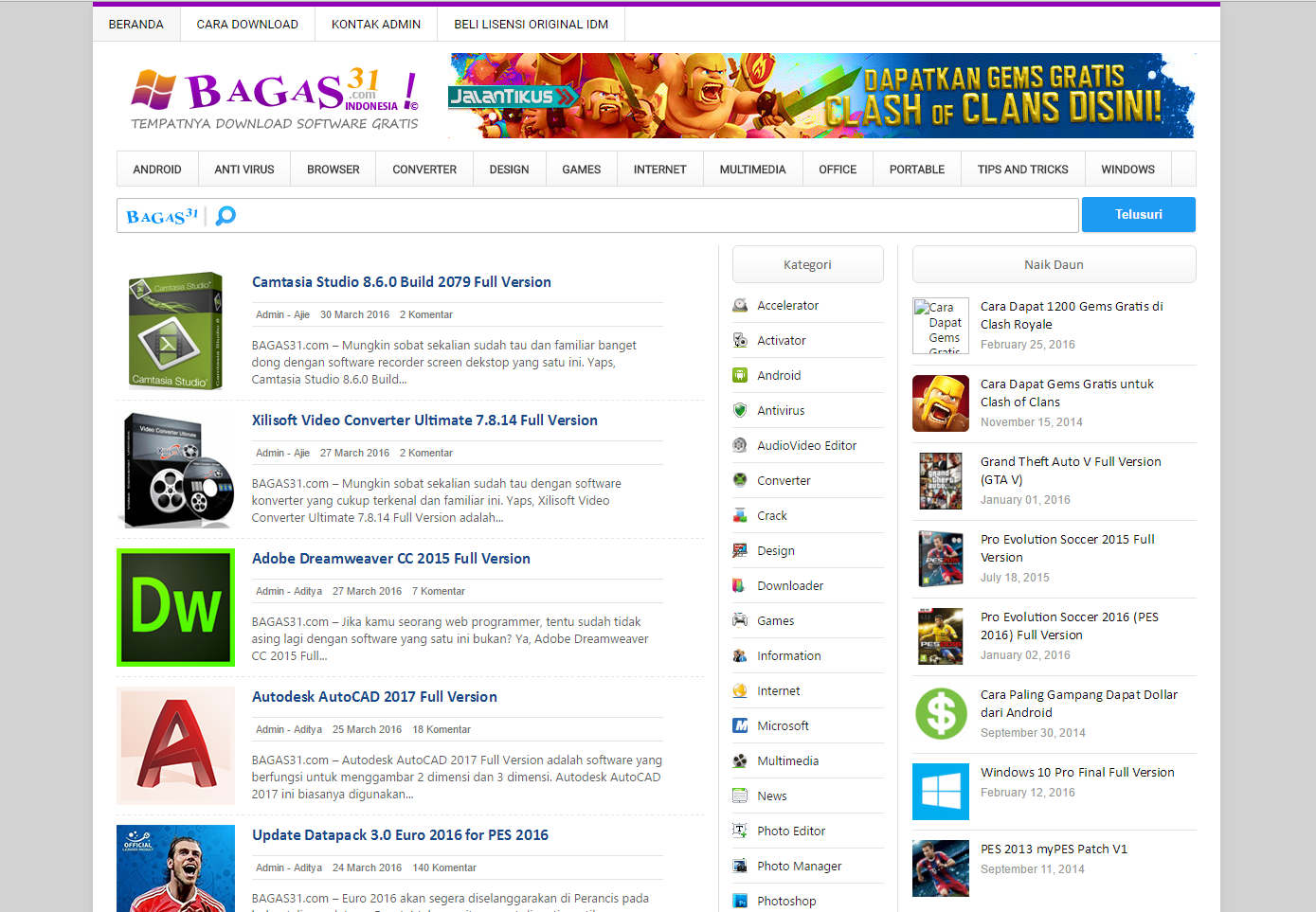Viewport: 1316px width, 912px height.
Task: Open Camtasia Studio 8.6.0 article title
Action: pyautogui.click(x=402, y=282)
